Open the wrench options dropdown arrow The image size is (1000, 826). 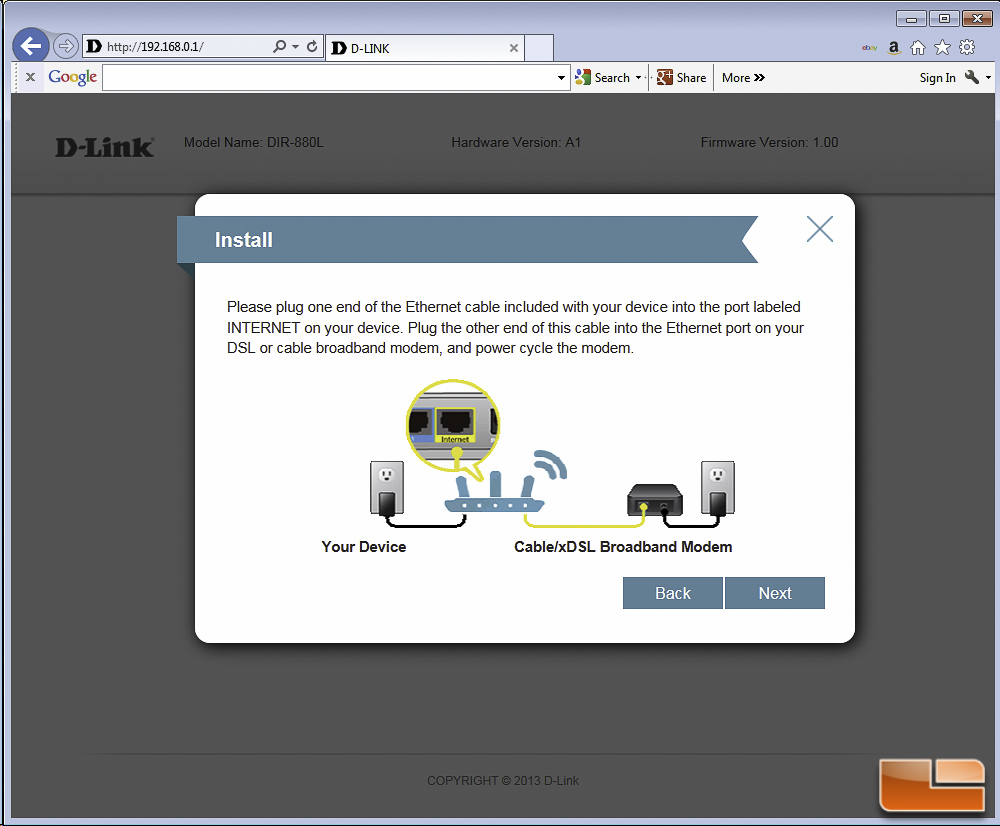[988, 78]
